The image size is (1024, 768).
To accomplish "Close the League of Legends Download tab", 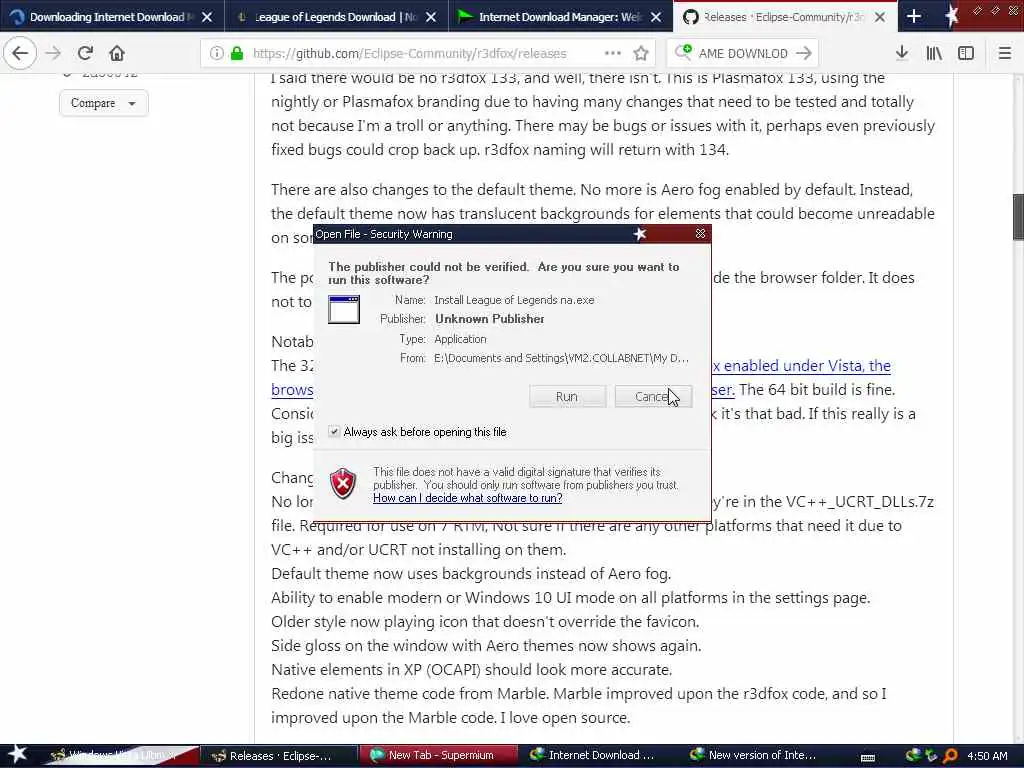I will tap(431, 17).
